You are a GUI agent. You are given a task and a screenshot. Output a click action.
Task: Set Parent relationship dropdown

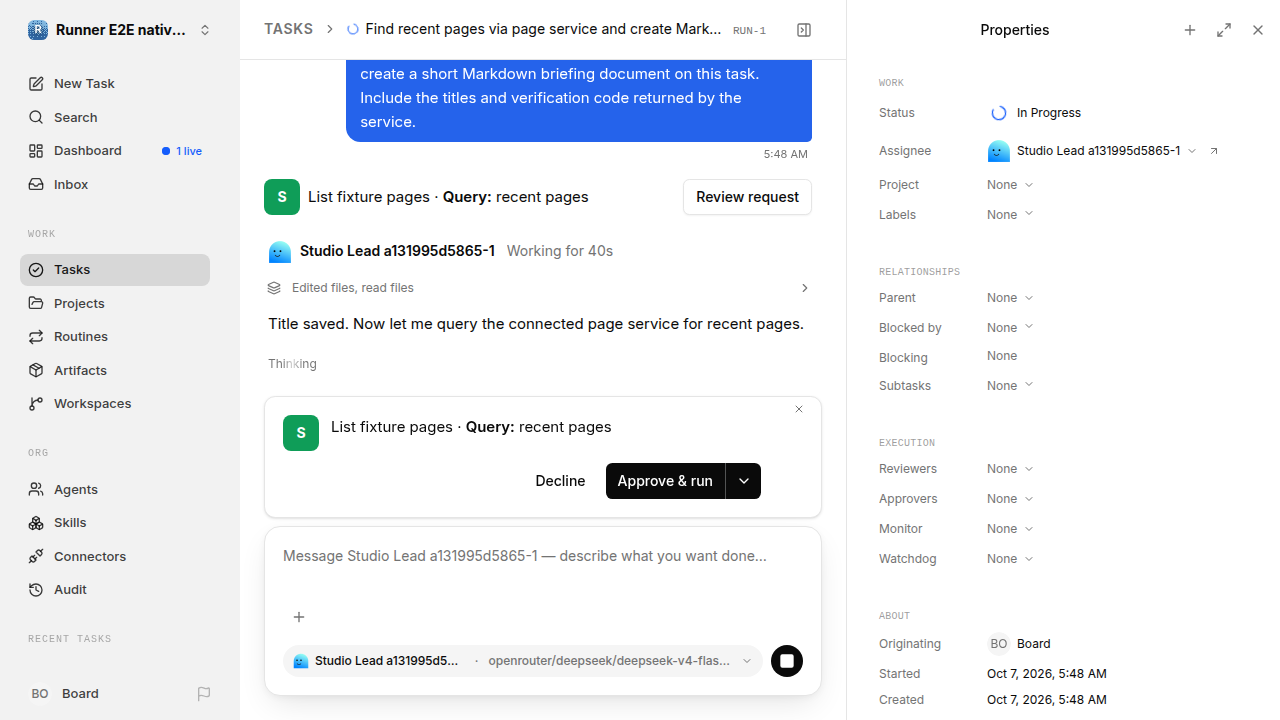[x=1010, y=298]
